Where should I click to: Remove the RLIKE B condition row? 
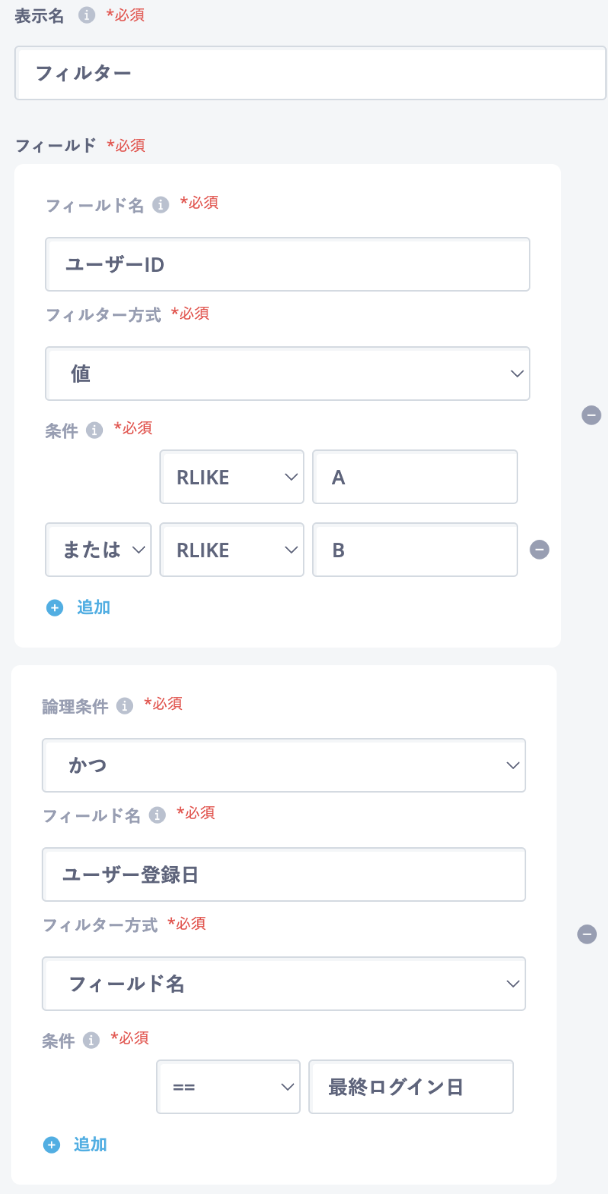(x=539, y=549)
